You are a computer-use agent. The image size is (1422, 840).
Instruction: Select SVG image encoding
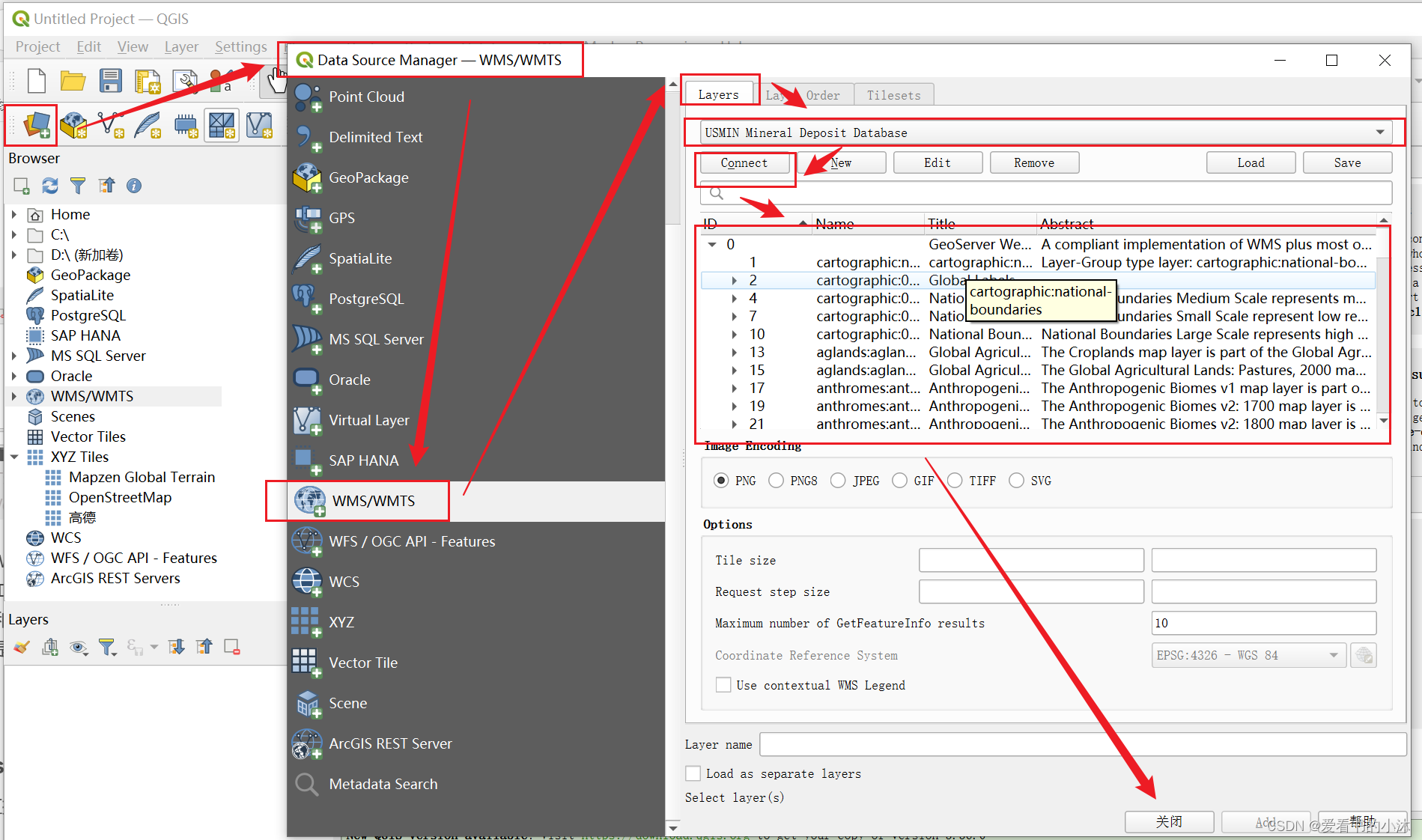[1016, 481]
